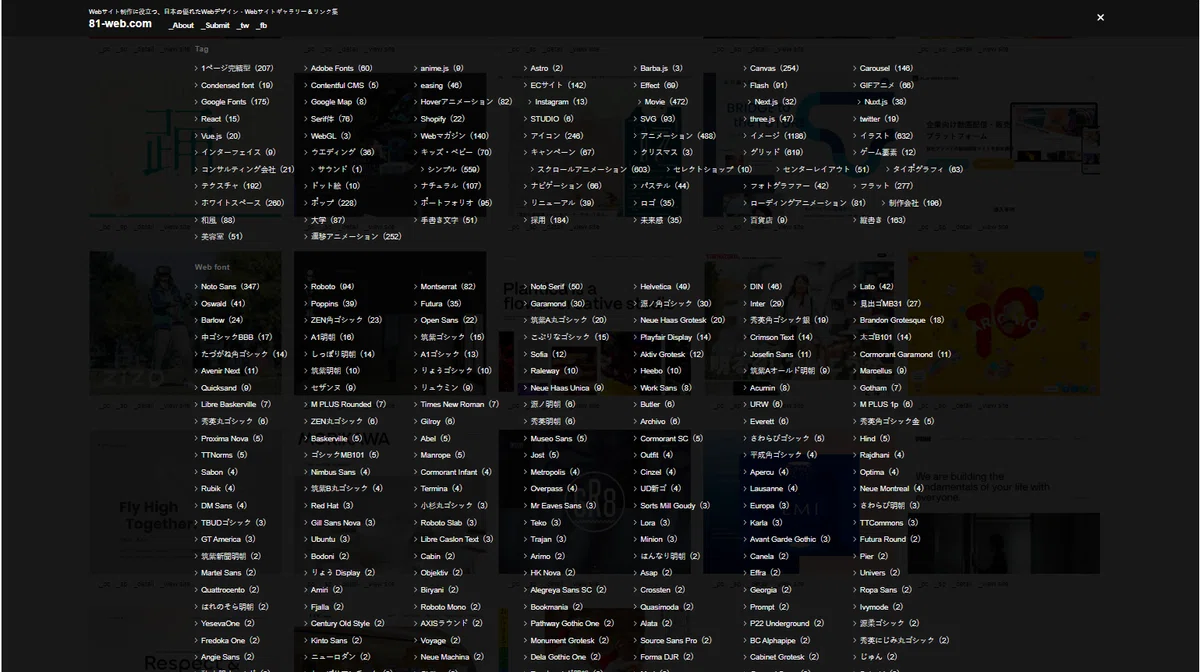Filter by Roboto (94) font
Viewport: 1200px width, 672px height.
pos(332,287)
